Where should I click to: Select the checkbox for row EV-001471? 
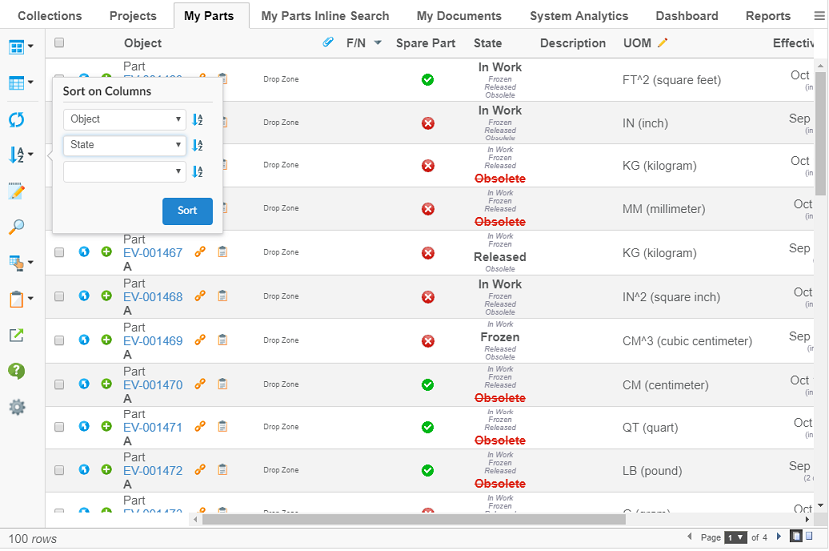coord(59,427)
